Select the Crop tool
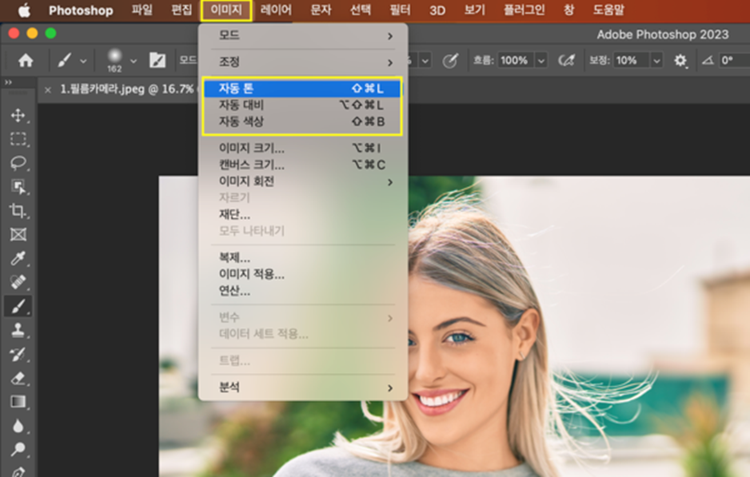This screenshot has width=750, height=477. pyautogui.click(x=18, y=211)
